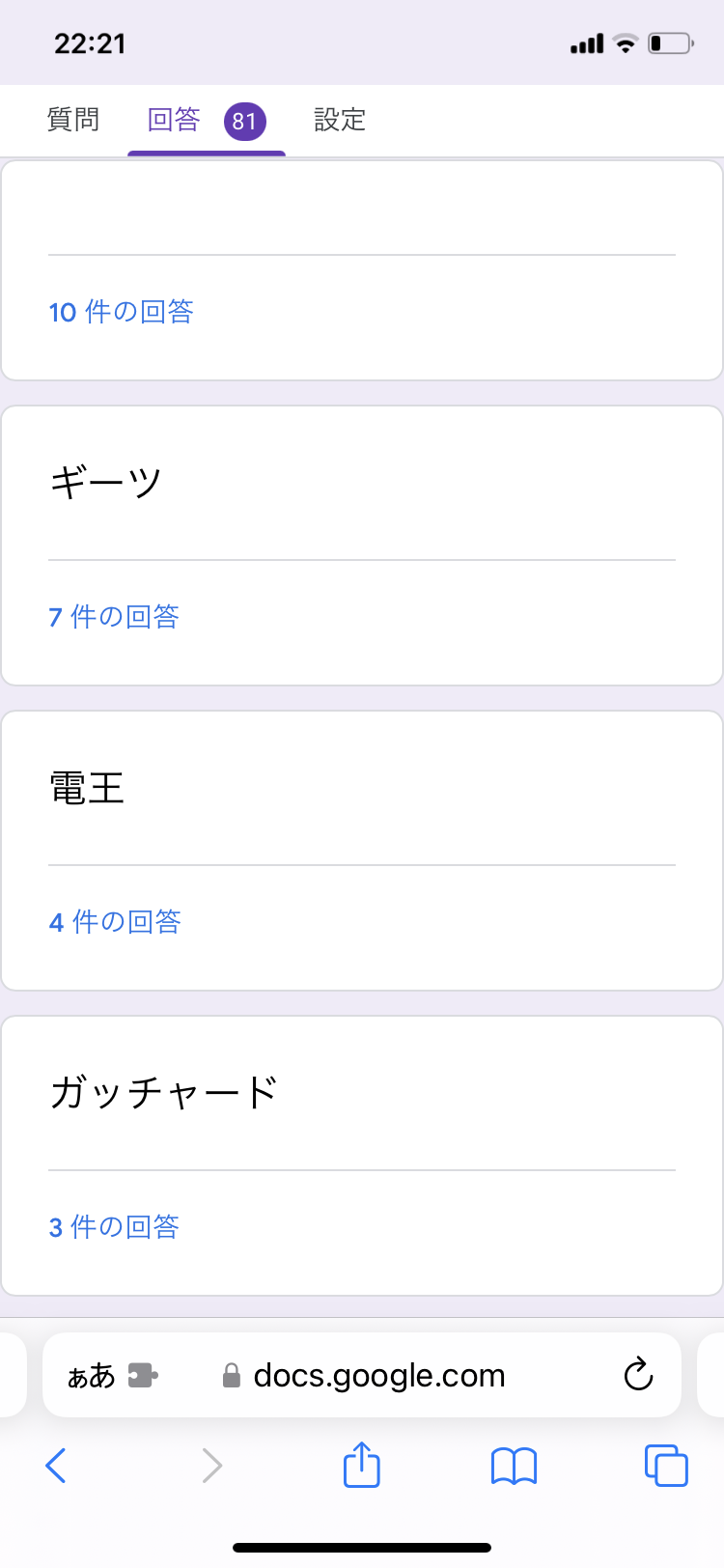Reload the page in the address bar
The height and width of the screenshot is (1568, 724).
[x=638, y=1375]
